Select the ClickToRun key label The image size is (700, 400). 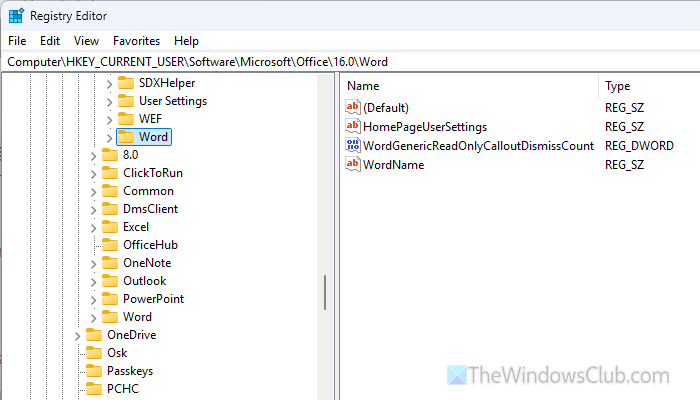(x=153, y=173)
